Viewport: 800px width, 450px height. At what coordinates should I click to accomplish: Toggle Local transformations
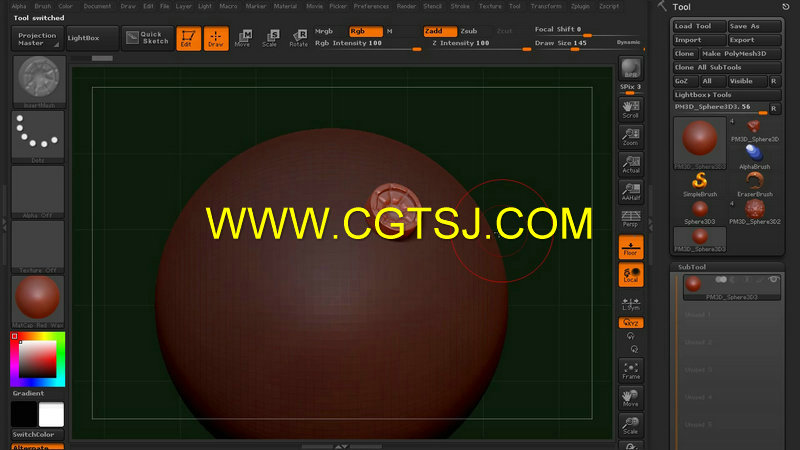631,275
